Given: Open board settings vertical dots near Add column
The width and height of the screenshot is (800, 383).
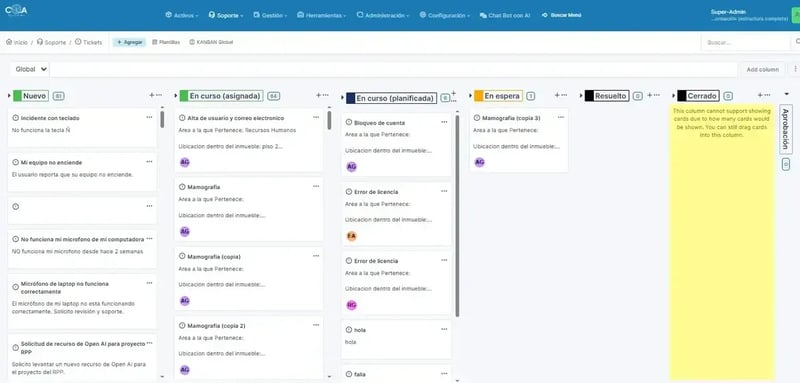Looking at the screenshot, I should coord(795,69).
